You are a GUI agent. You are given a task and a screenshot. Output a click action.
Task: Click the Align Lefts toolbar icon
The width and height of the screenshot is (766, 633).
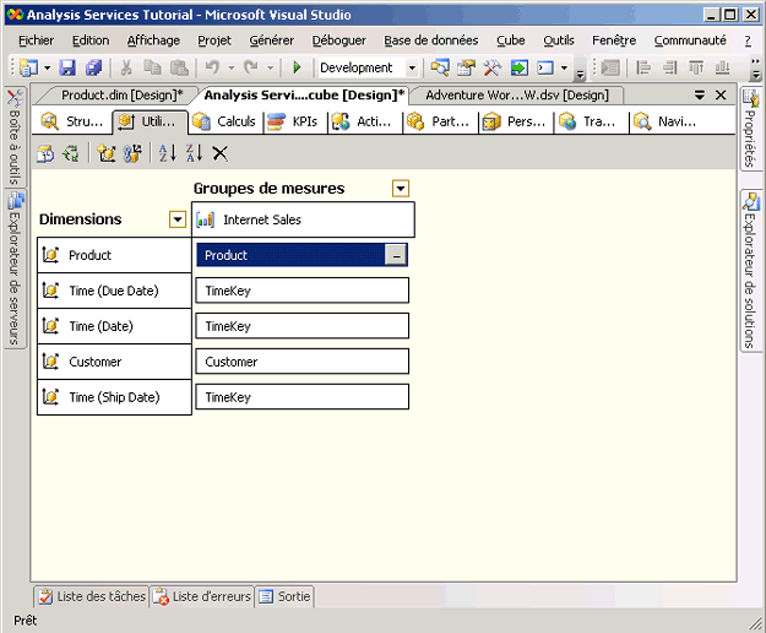[x=643, y=67]
